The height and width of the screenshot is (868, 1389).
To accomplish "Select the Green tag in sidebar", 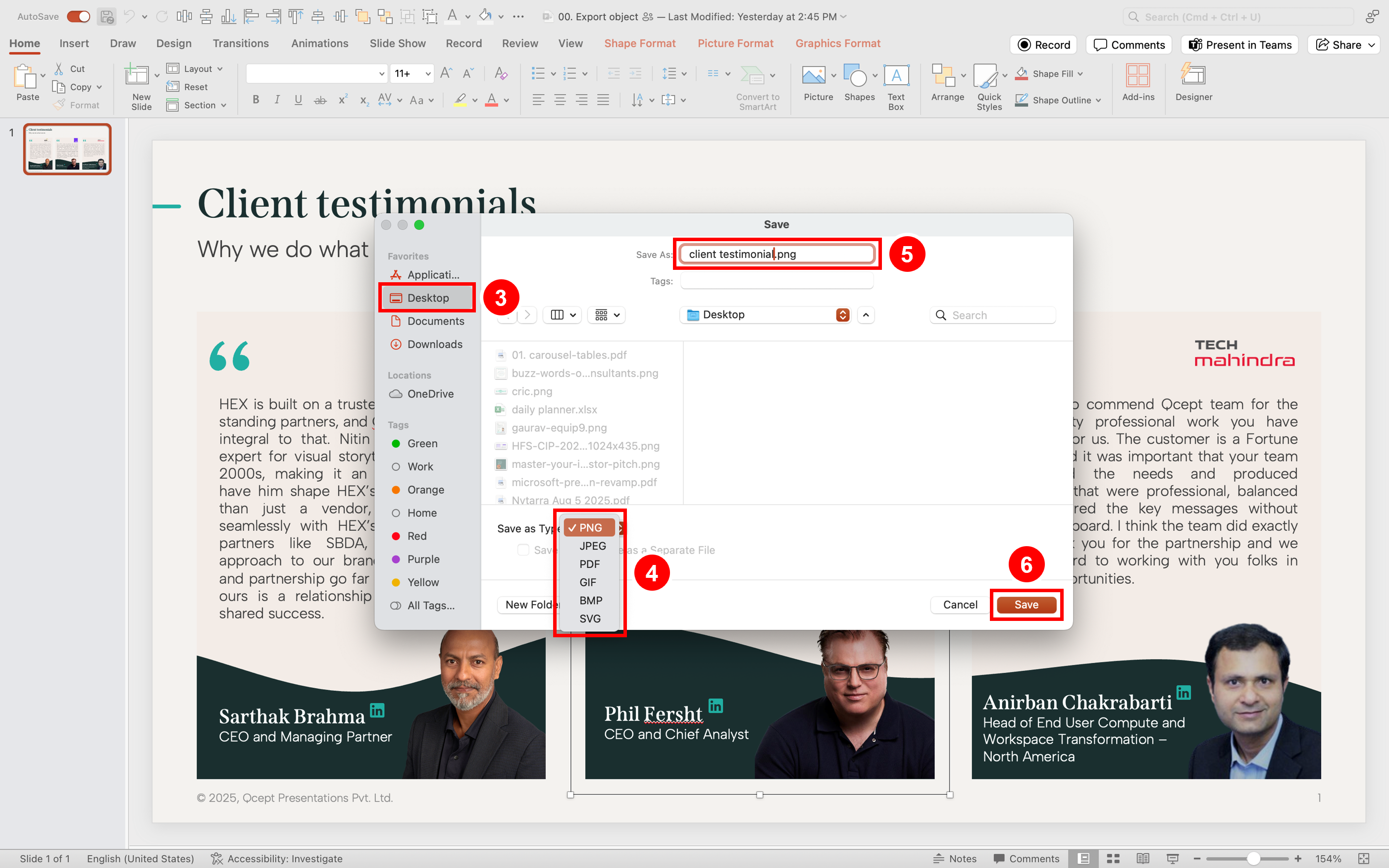I will point(422,443).
